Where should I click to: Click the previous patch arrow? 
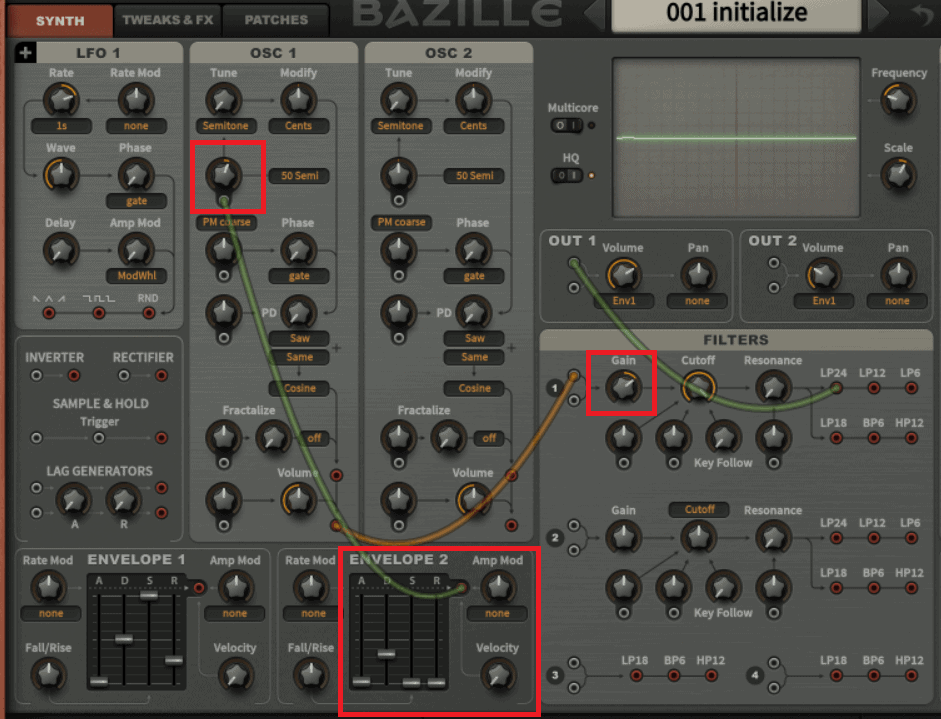coord(594,15)
